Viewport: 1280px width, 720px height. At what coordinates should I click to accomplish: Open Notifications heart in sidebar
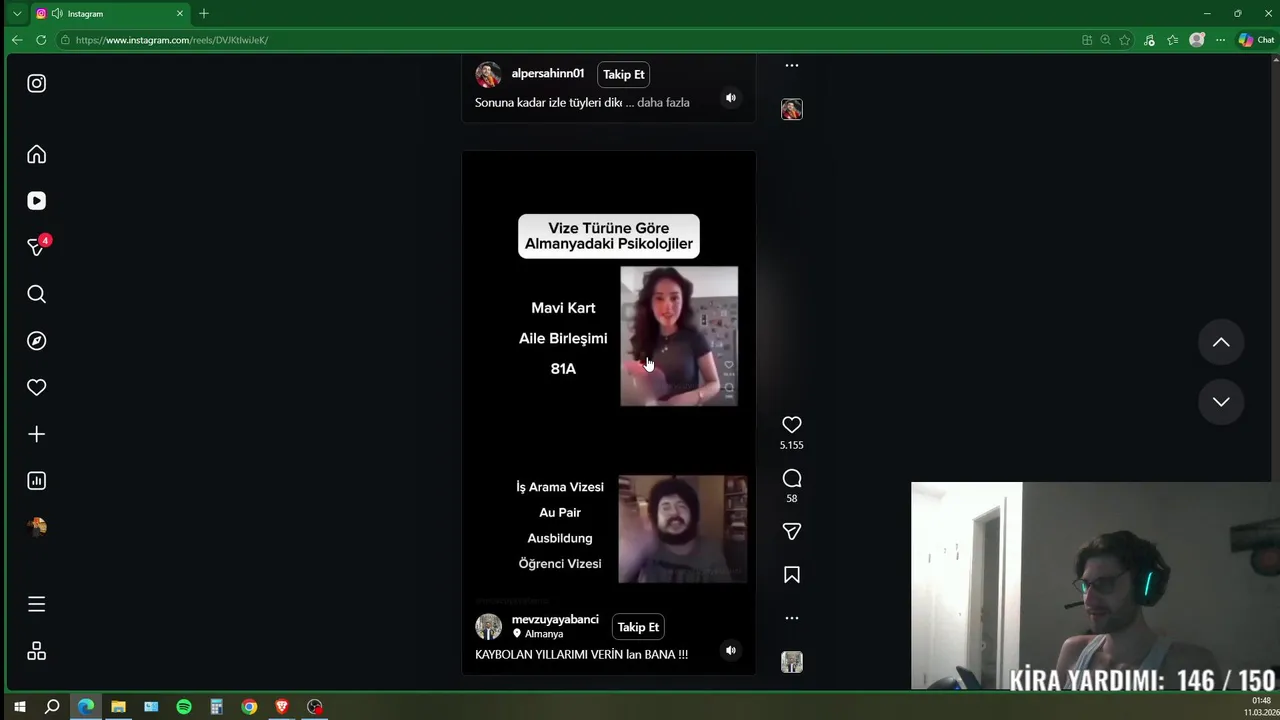coord(36,387)
